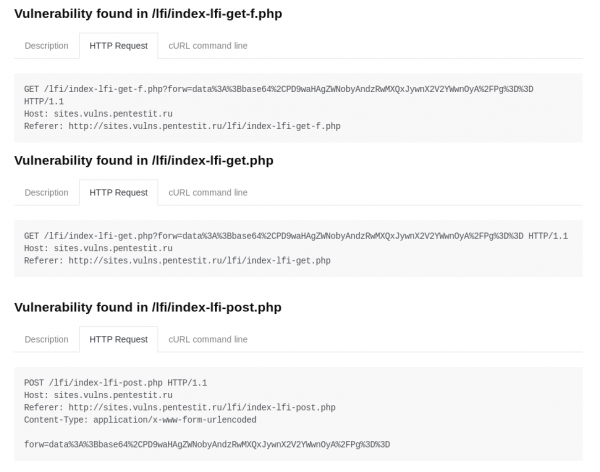Click the GET request line for index-lfi-get-f.php

278,89
